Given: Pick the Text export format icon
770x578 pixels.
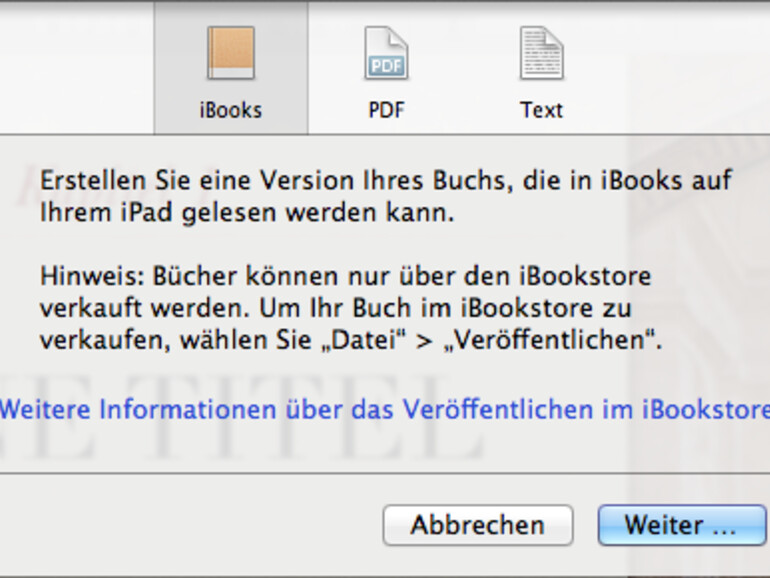Looking at the screenshot, I should (542, 53).
